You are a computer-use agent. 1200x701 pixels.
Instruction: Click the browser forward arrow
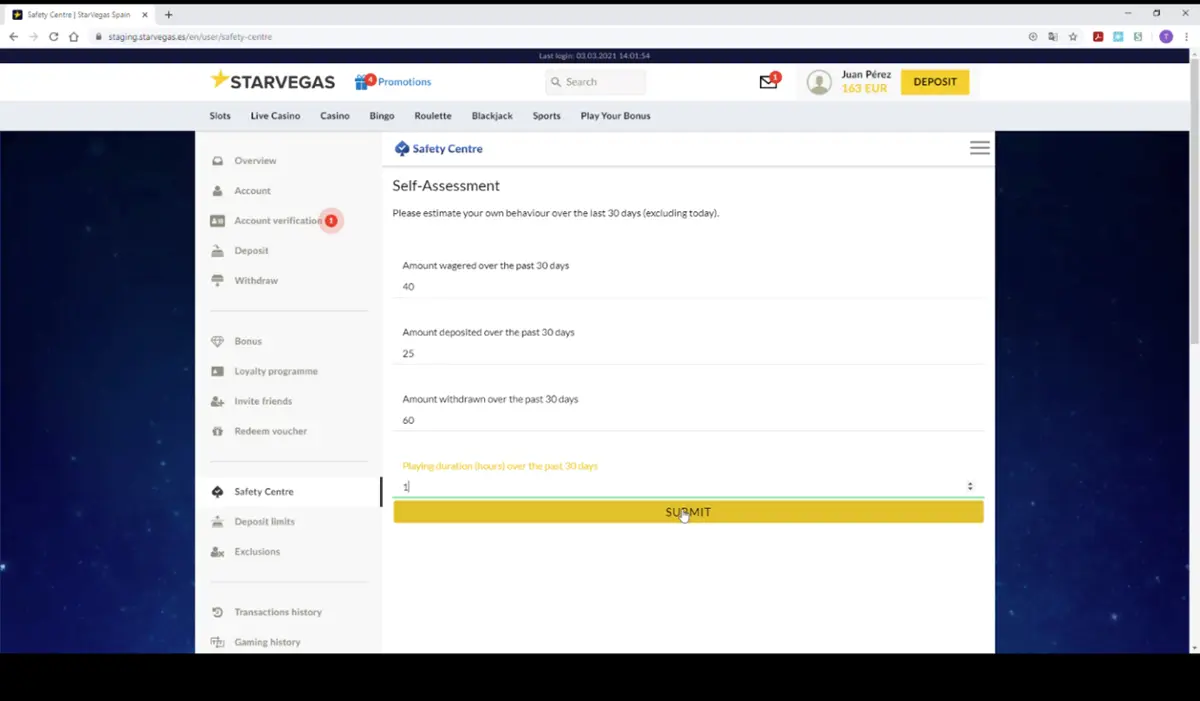coord(33,37)
